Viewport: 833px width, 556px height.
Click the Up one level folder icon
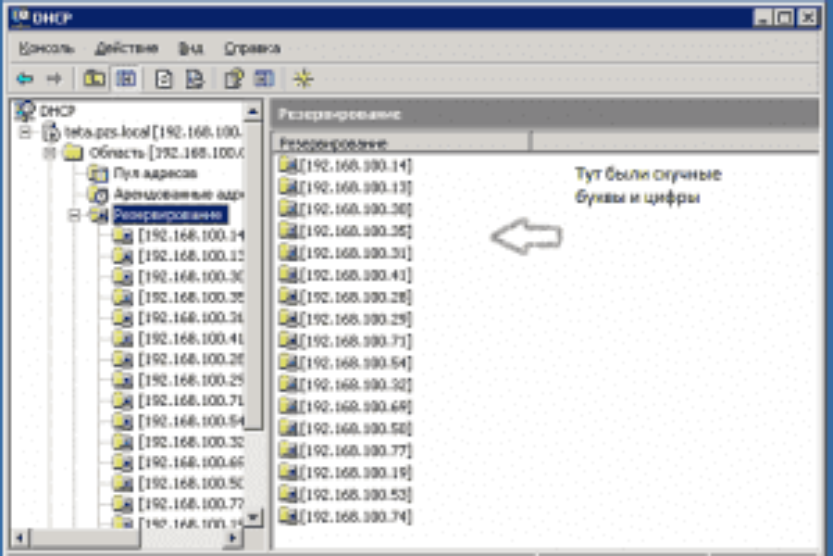[95, 79]
